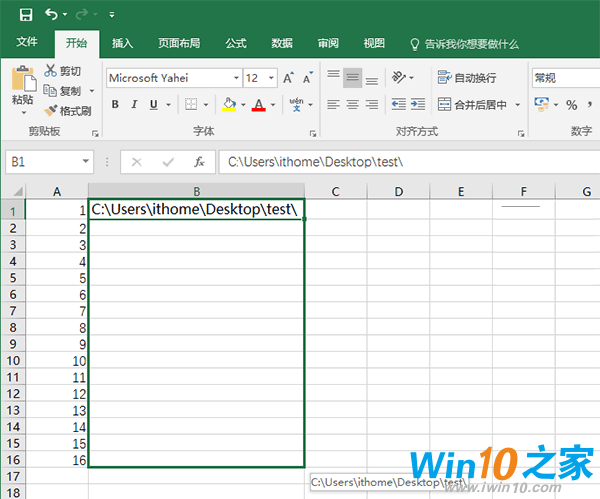600x499 pixels.
Task: Click the Paste (粘贴) button
Action: pyautogui.click(x=22, y=90)
